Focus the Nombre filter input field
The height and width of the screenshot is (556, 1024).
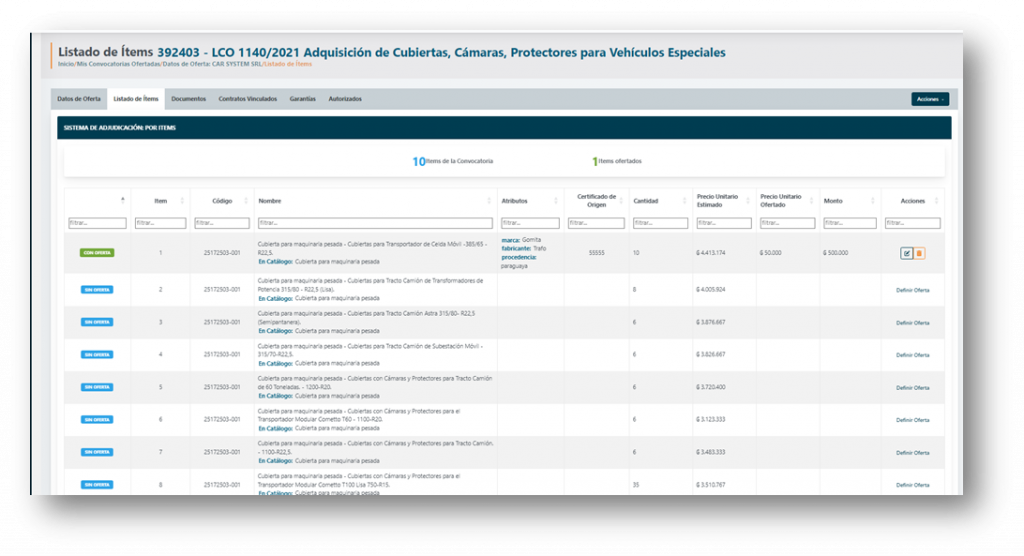[375, 223]
